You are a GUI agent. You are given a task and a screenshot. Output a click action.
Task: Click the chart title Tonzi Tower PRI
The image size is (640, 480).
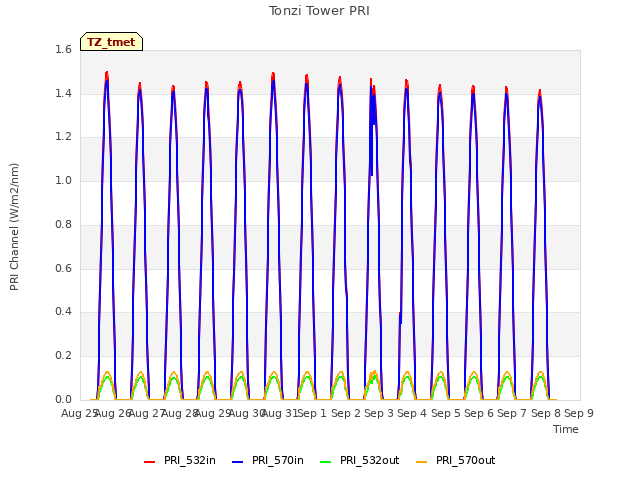[319, 11]
